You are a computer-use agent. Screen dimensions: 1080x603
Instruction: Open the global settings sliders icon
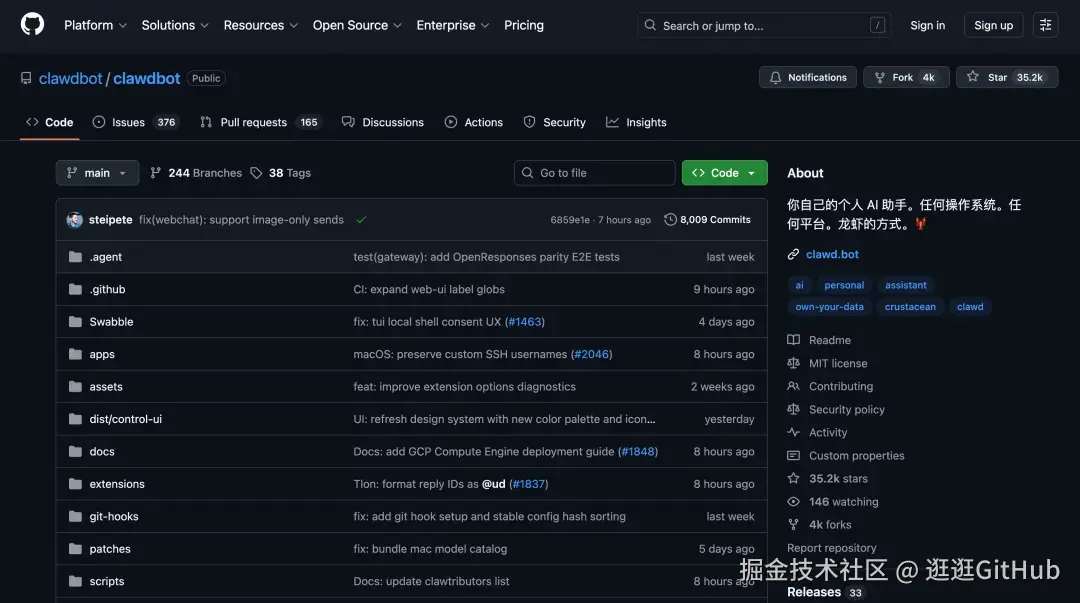(1045, 25)
